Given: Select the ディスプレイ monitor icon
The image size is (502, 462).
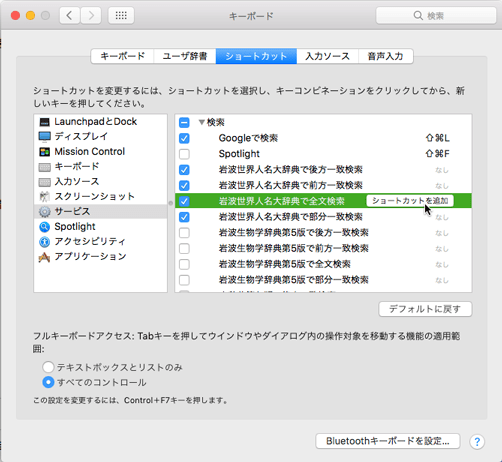Looking at the screenshot, I should (45, 137).
